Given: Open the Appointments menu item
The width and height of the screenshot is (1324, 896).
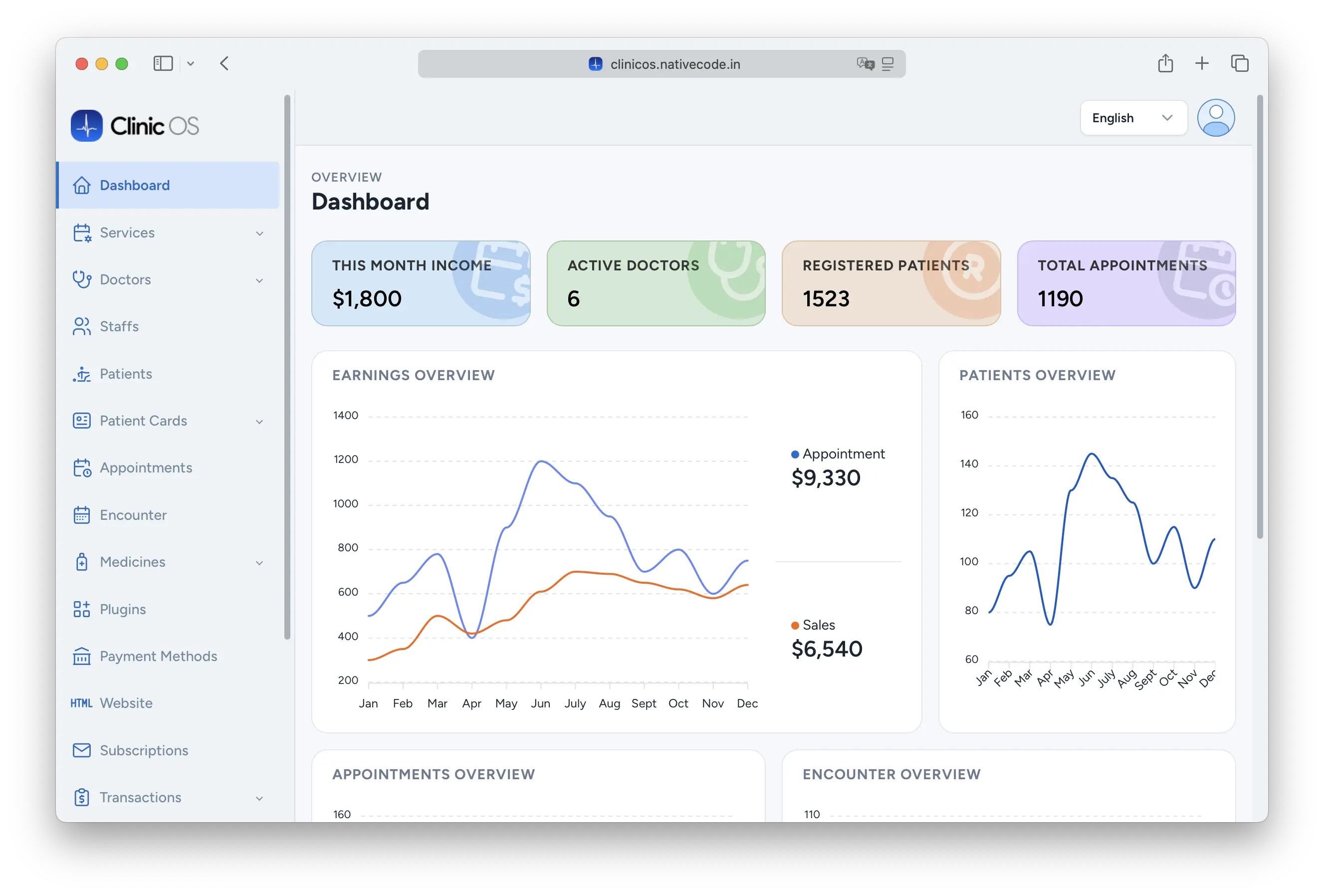Looking at the screenshot, I should [x=146, y=467].
